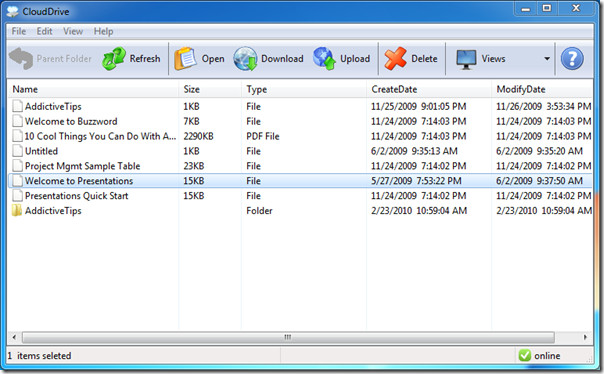Open the File menu
Viewport: 604px width, 374px height.
18,31
